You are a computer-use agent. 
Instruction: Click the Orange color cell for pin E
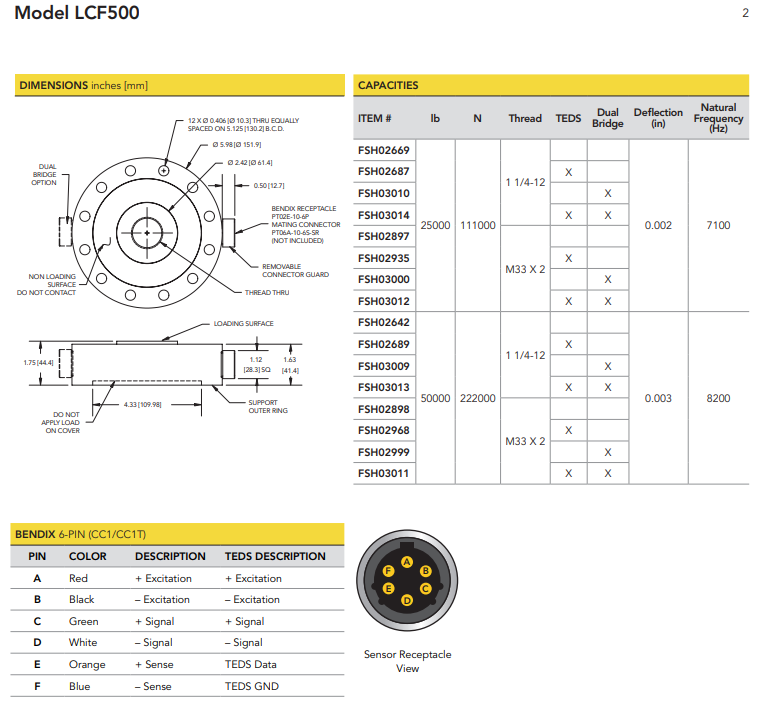click(85, 665)
